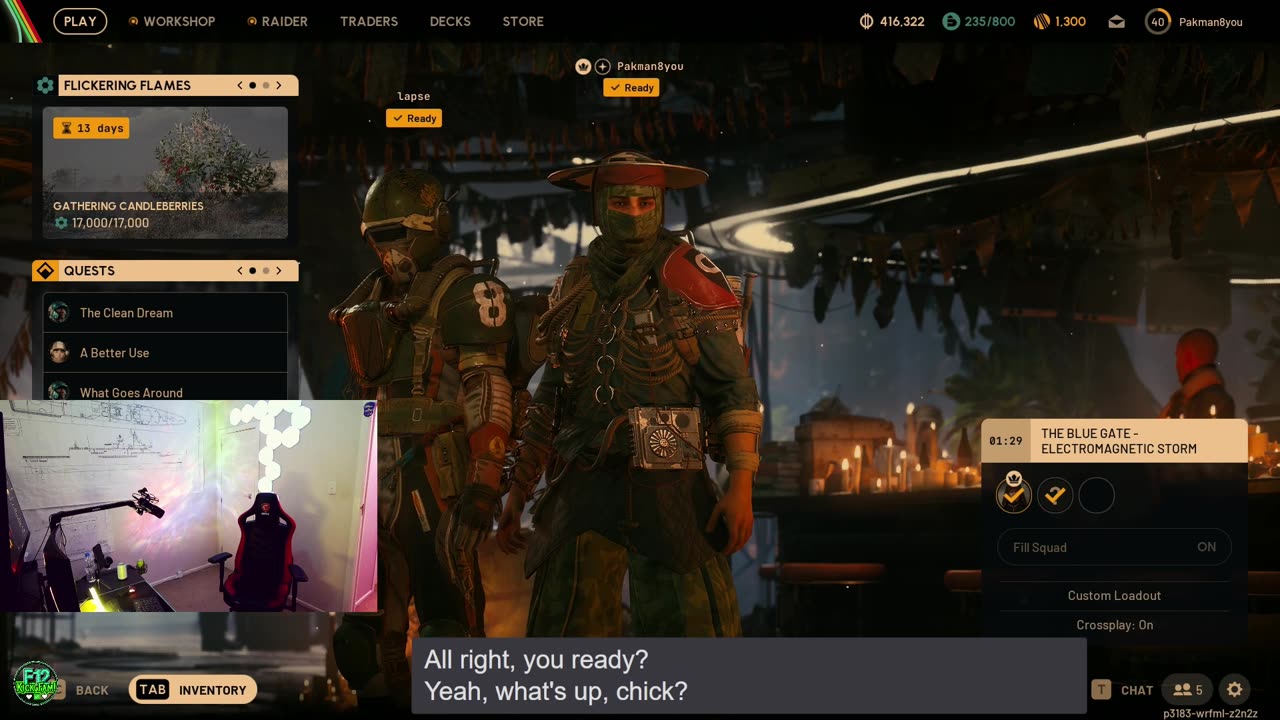1280x720 pixels.
Task: Go to next Quests page arrow
Action: pyautogui.click(x=279, y=271)
